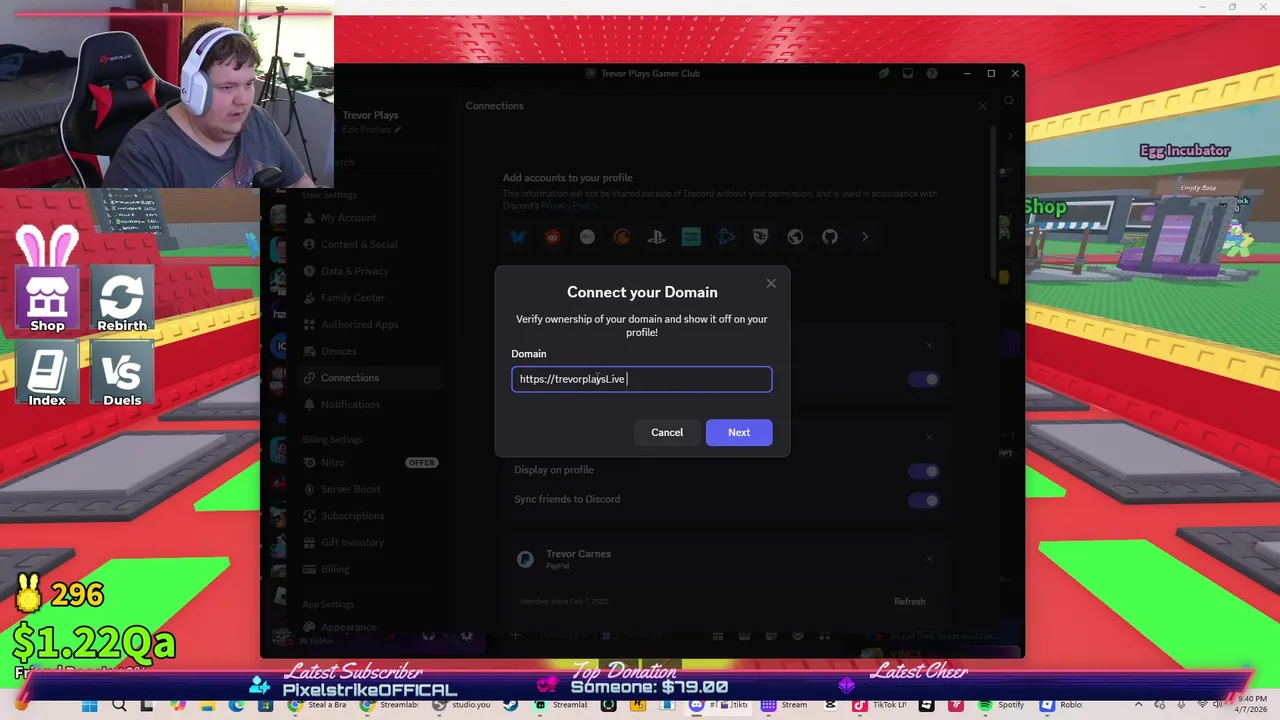Open the taskbar clock and date
This screenshot has width=1280, height=720.
pyautogui.click(x=1252, y=705)
